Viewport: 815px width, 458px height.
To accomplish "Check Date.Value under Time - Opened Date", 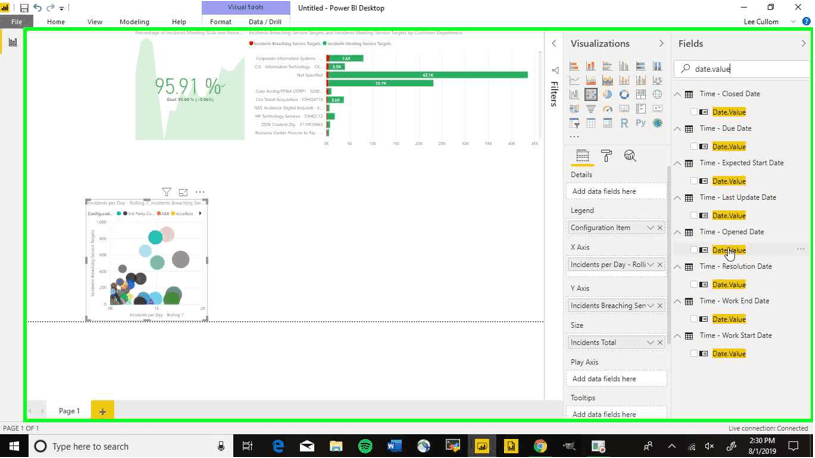I will click(x=694, y=250).
